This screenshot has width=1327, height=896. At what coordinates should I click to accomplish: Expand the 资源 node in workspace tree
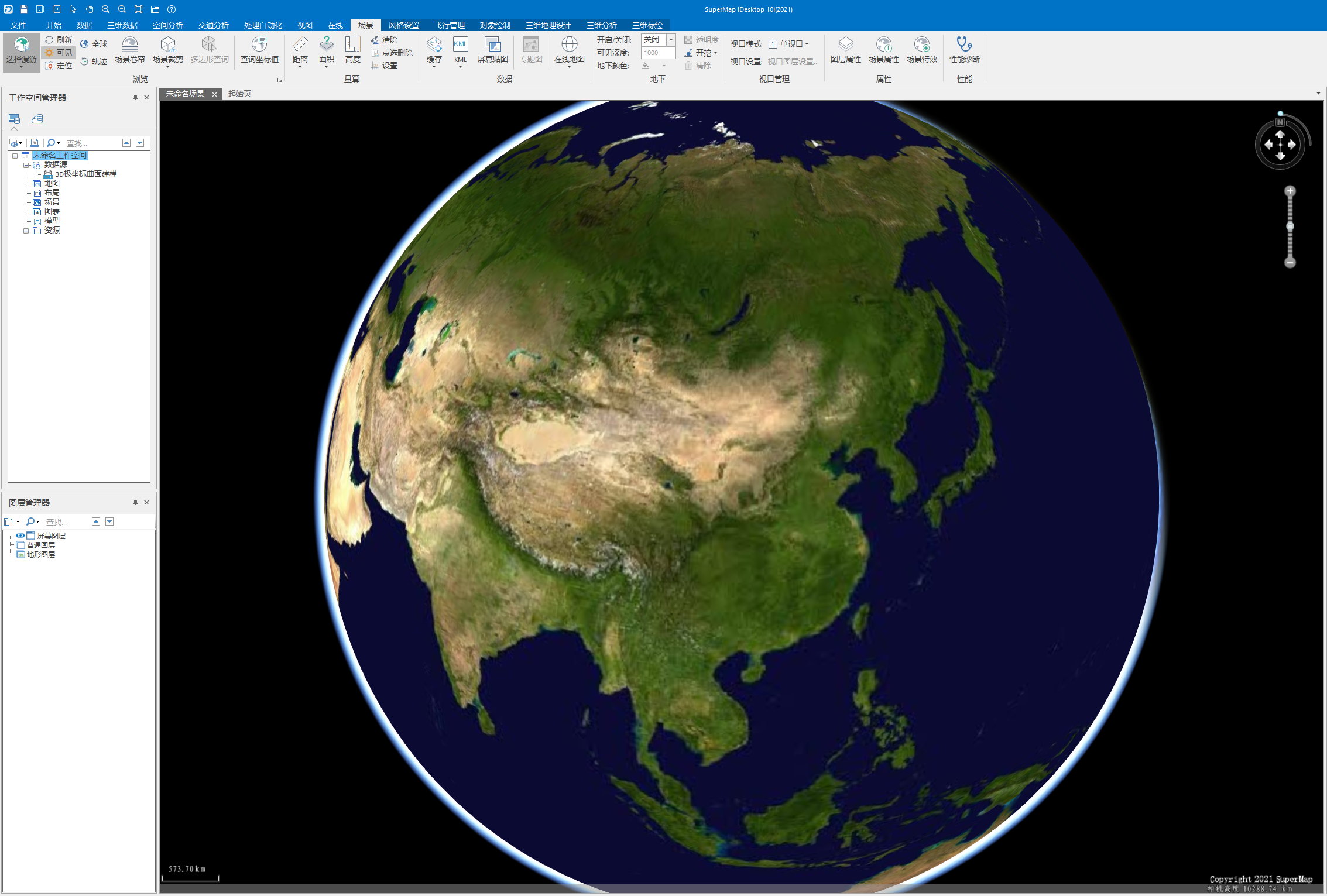[x=26, y=230]
